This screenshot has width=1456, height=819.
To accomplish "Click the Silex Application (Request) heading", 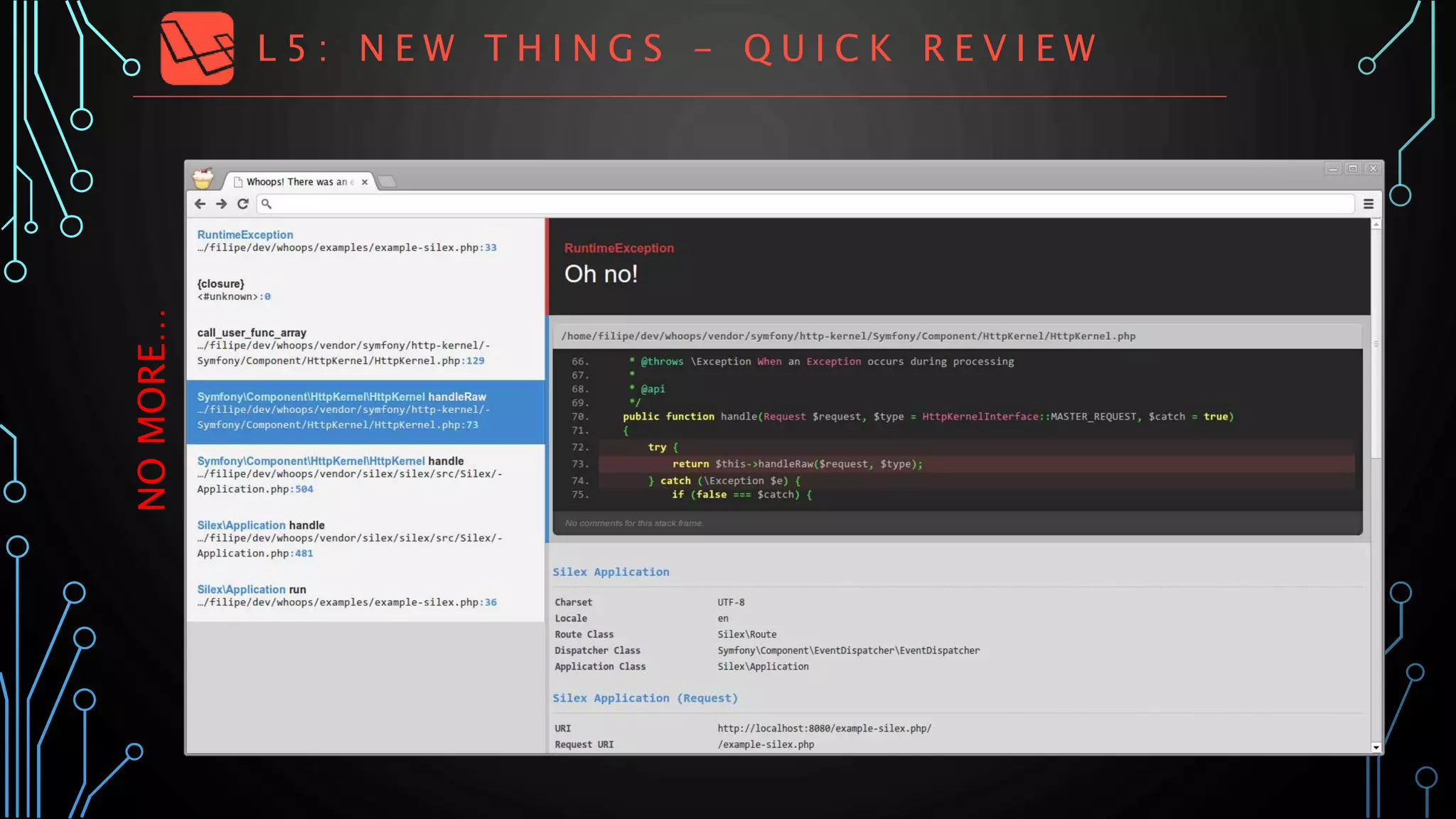I will coord(645,698).
